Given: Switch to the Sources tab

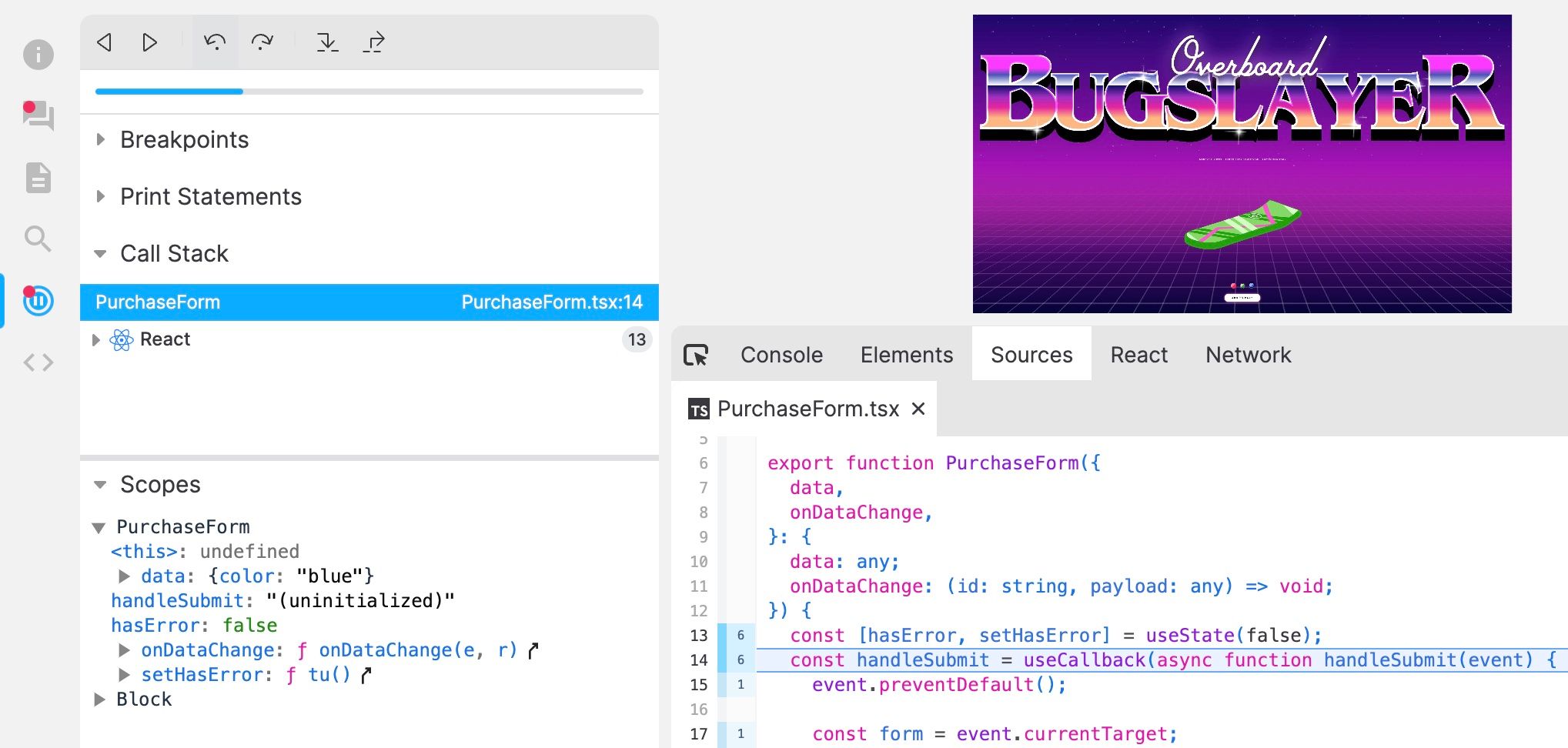Looking at the screenshot, I should pyautogui.click(x=1031, y=355).
